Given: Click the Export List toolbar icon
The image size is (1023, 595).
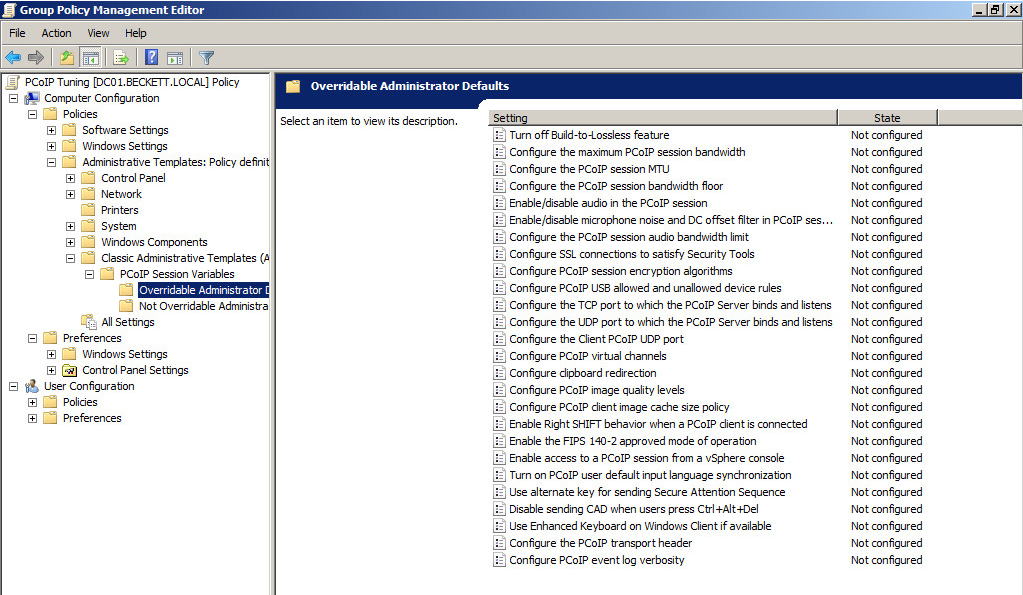Looking at the screenshot, I should (x=121, y=58).
